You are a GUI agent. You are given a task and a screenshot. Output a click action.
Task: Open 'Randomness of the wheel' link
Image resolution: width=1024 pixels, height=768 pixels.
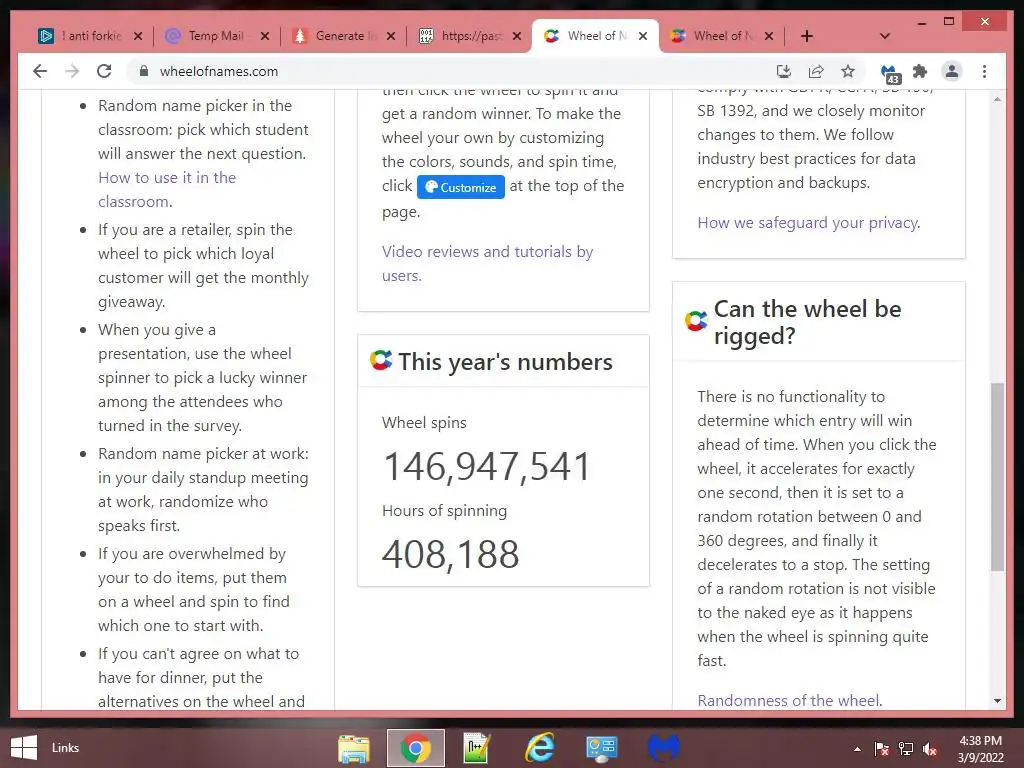tap(788, 700)
